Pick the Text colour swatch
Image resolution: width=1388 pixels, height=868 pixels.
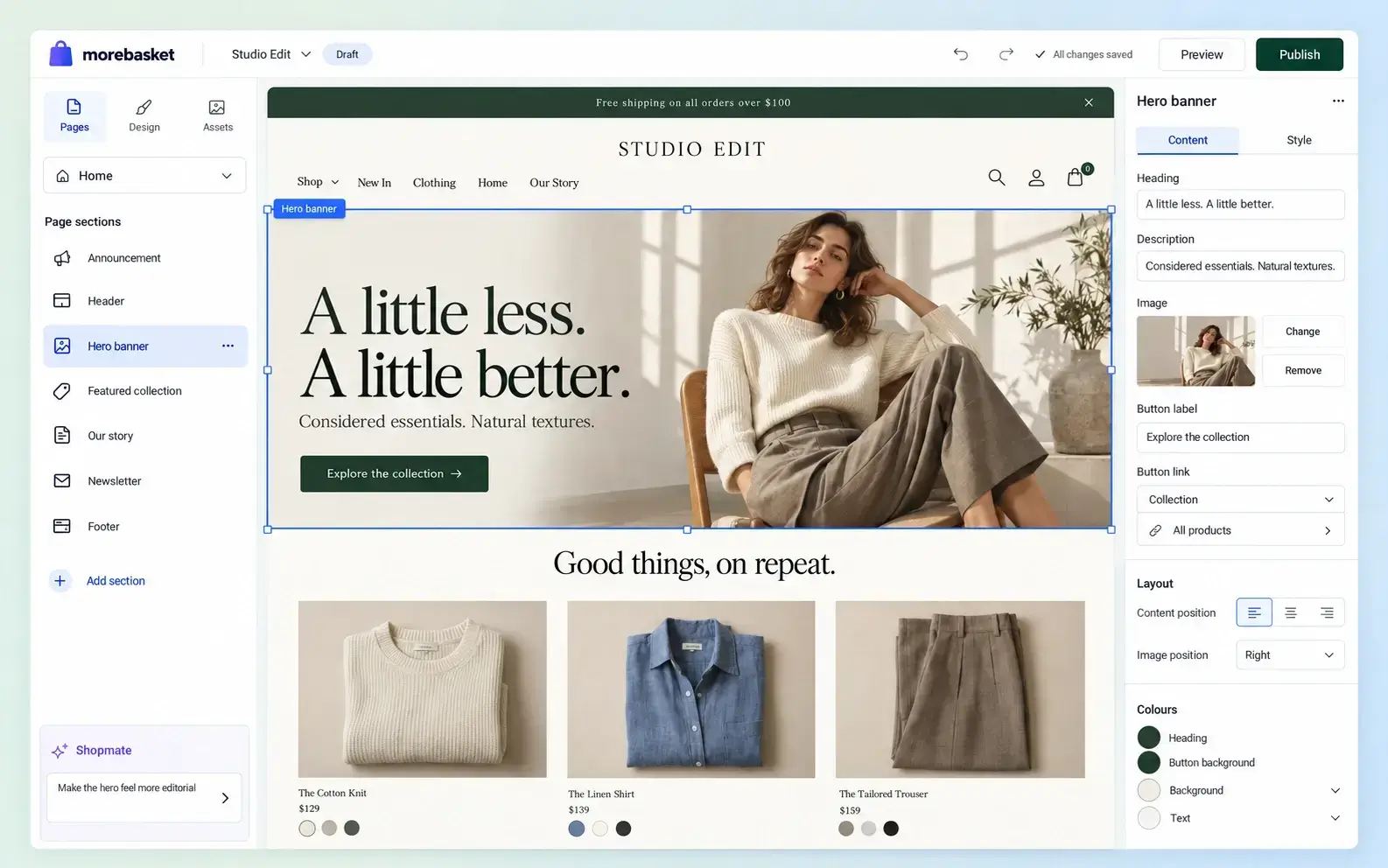point(1149,818)
